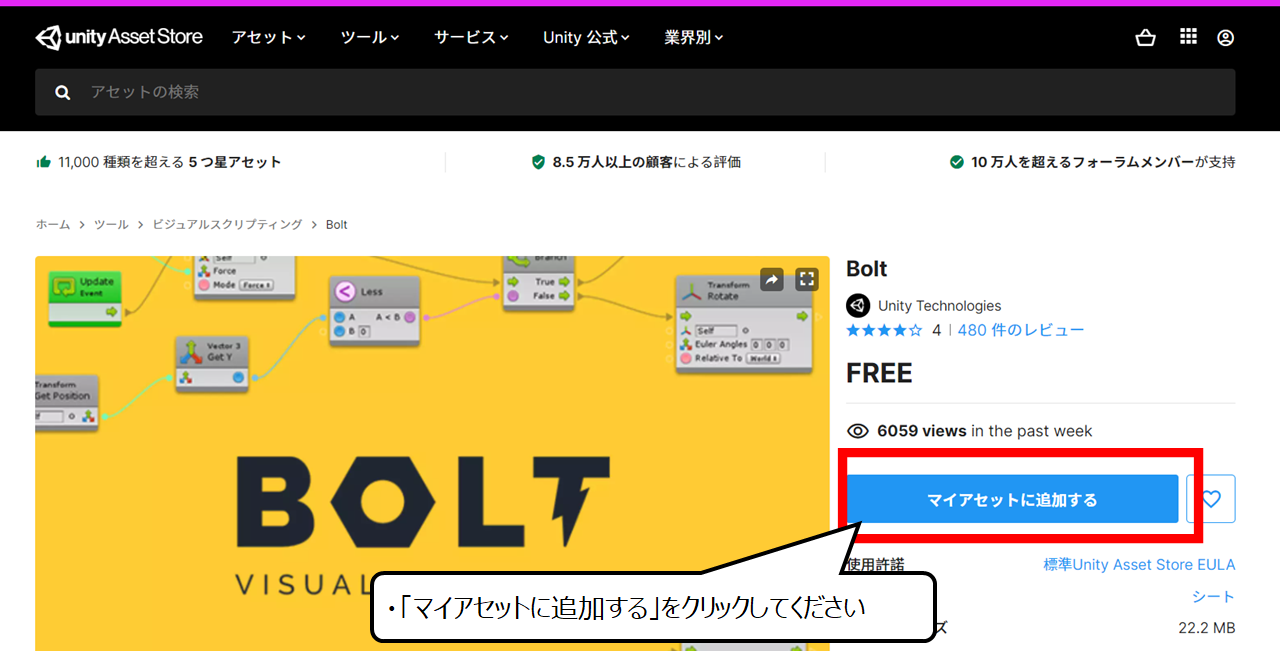1280x651 pixels.
Task: Click マイアセットに追加する button
Action: click(x=1012, y=499)
